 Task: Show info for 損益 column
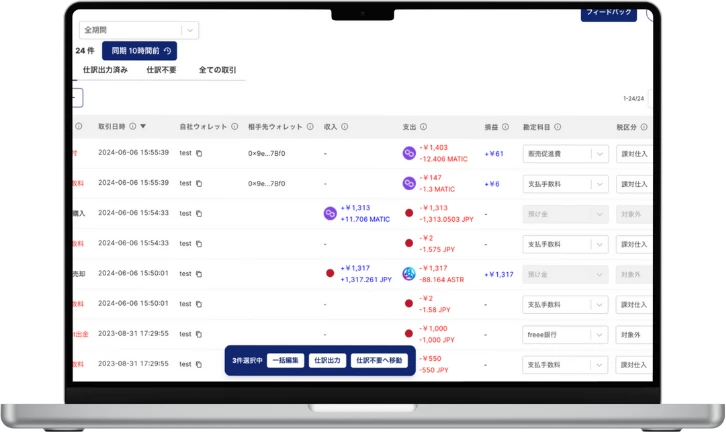tap(505, 126)
